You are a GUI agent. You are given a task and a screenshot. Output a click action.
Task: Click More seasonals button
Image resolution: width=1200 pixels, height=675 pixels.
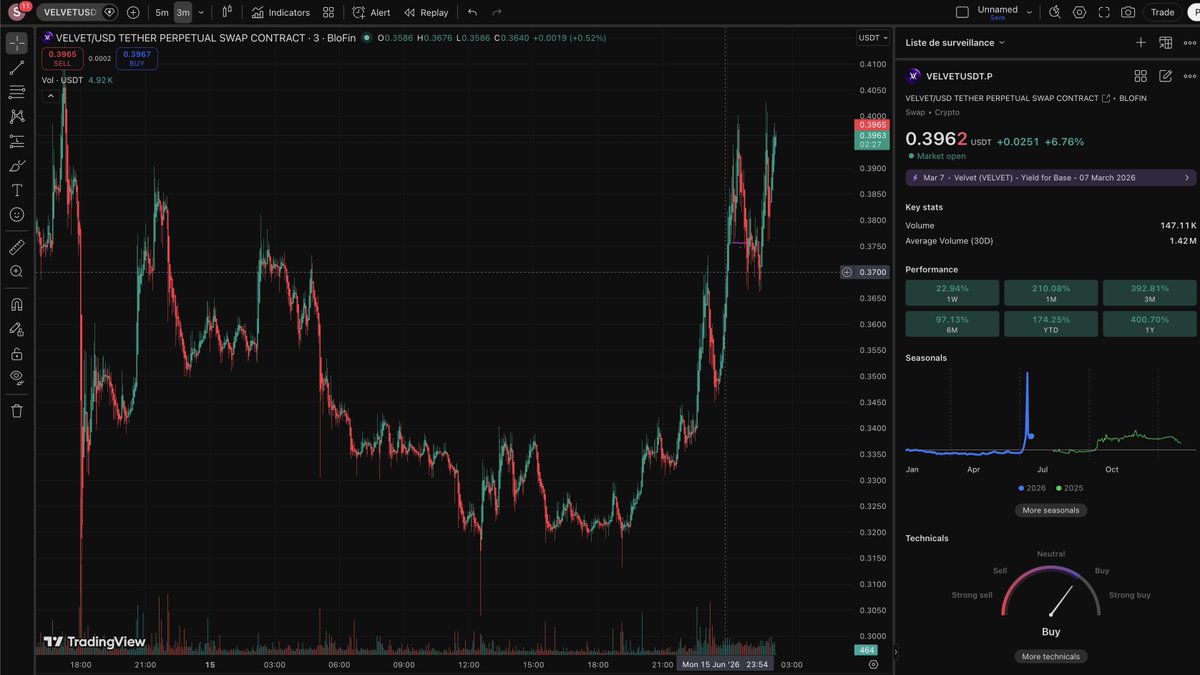(1050, 510)
